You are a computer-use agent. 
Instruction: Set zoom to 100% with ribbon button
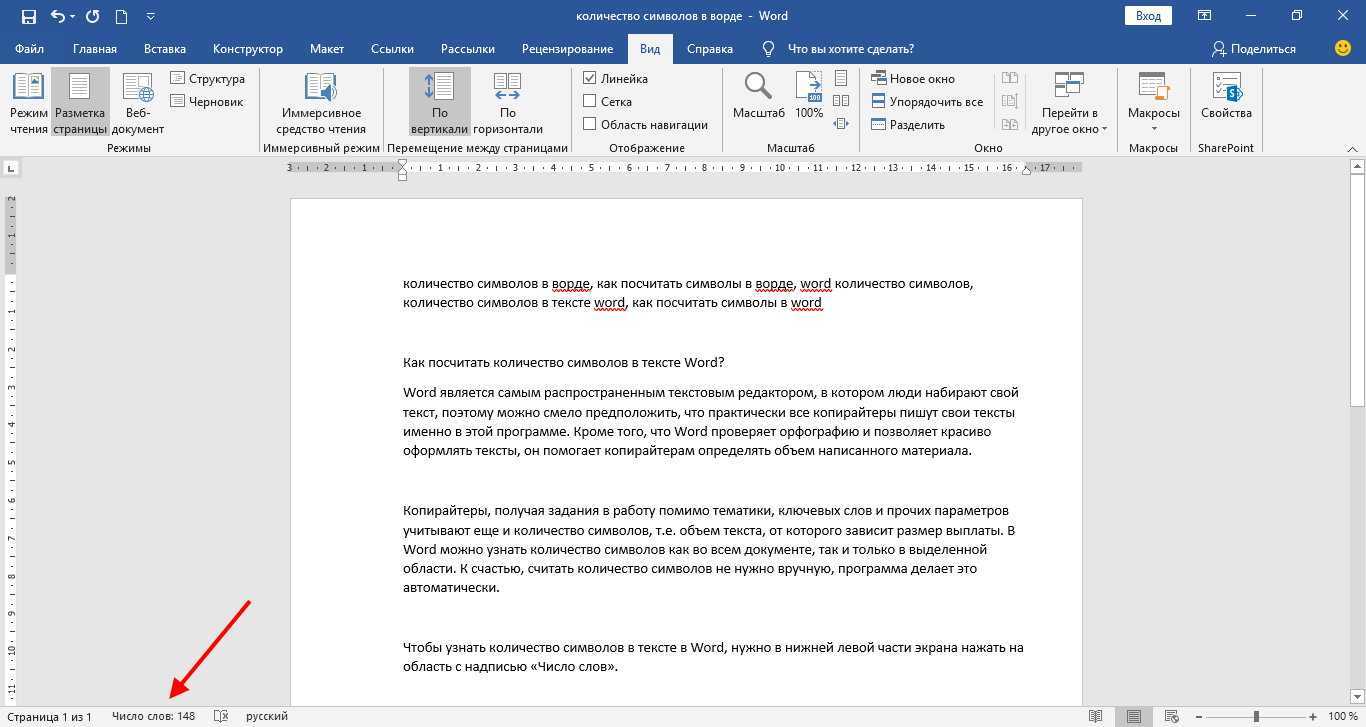coord(809,96)
